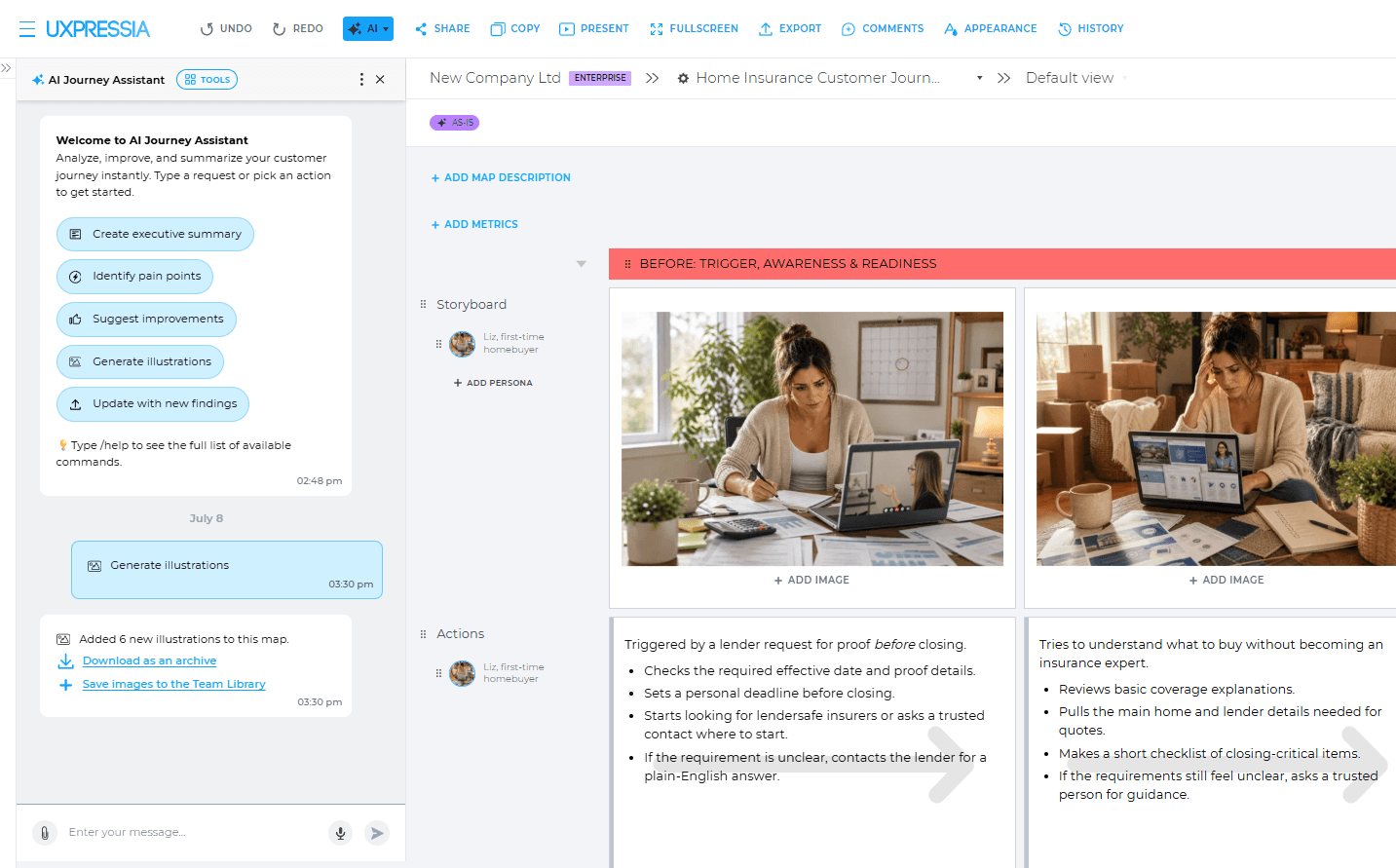
Task: Click the persona drag handle under Actions
Action: pyautogui.click(x=438, y=673)
